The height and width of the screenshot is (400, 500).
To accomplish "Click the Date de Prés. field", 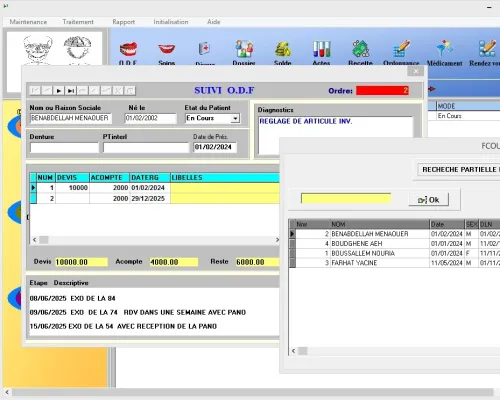I will point(215,147).
